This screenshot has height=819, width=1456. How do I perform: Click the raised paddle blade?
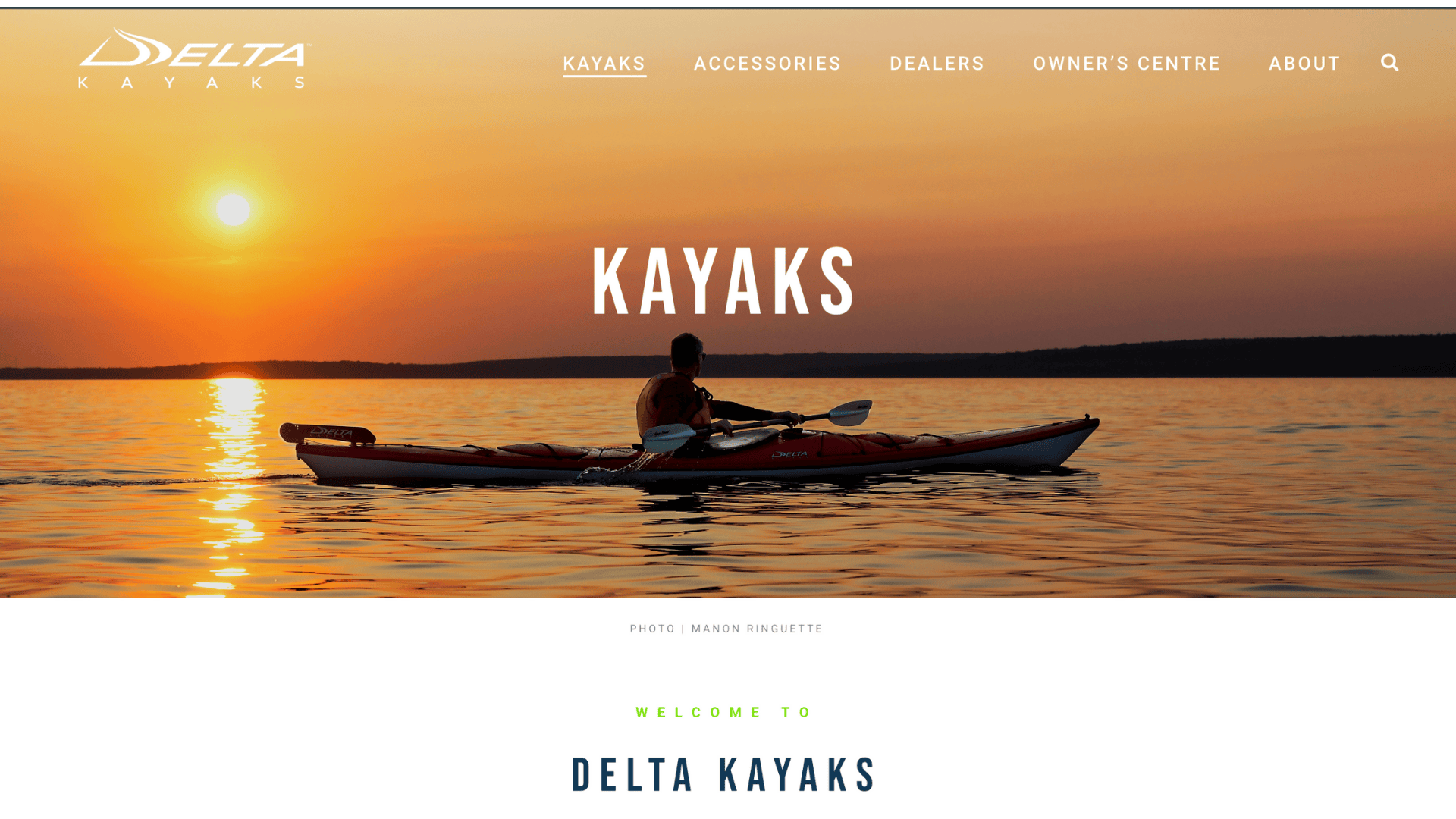pyautogui.click(x=850, y=413)
